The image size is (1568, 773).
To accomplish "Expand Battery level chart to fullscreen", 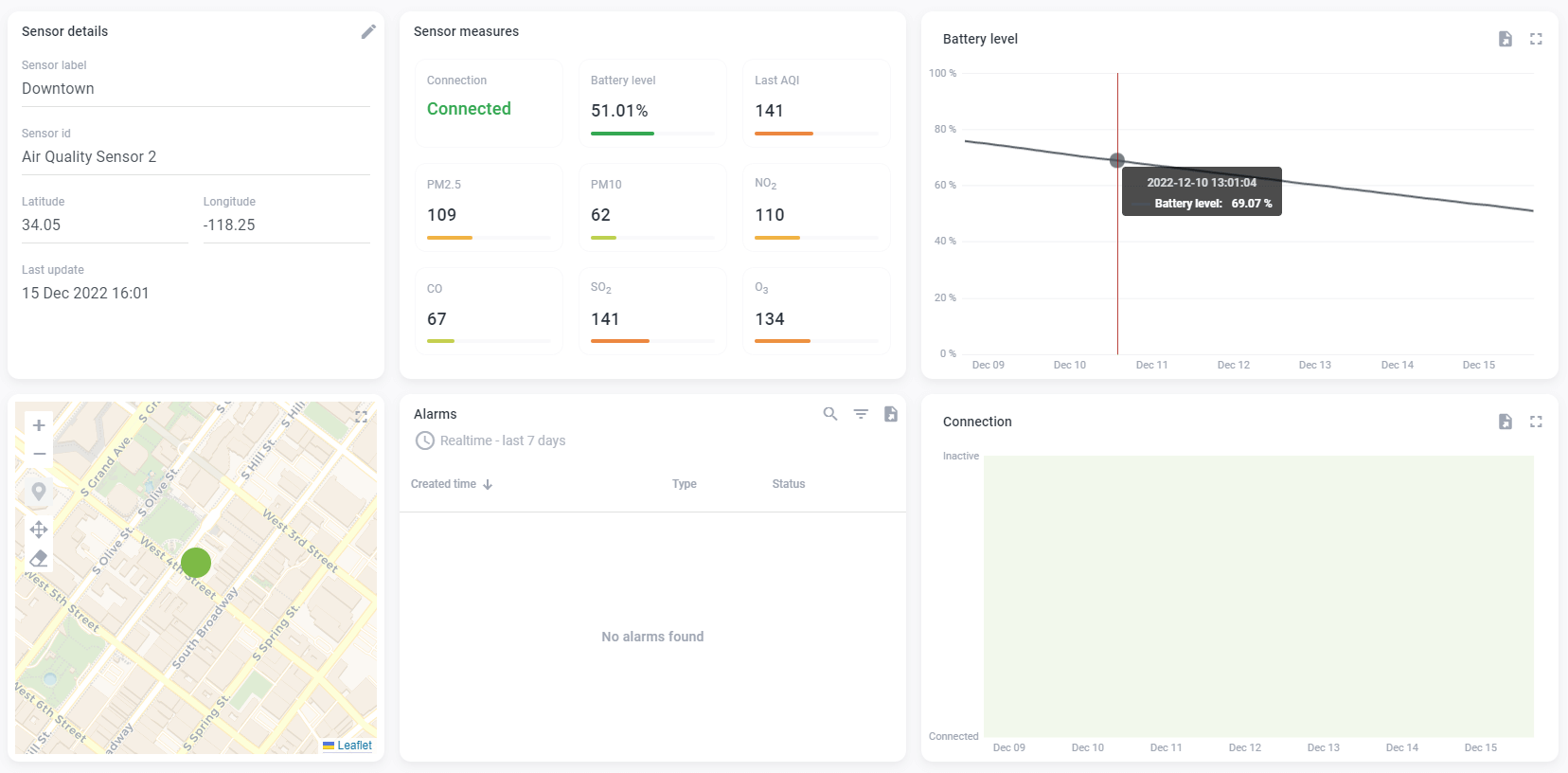I will click(x=1536, y=39).
